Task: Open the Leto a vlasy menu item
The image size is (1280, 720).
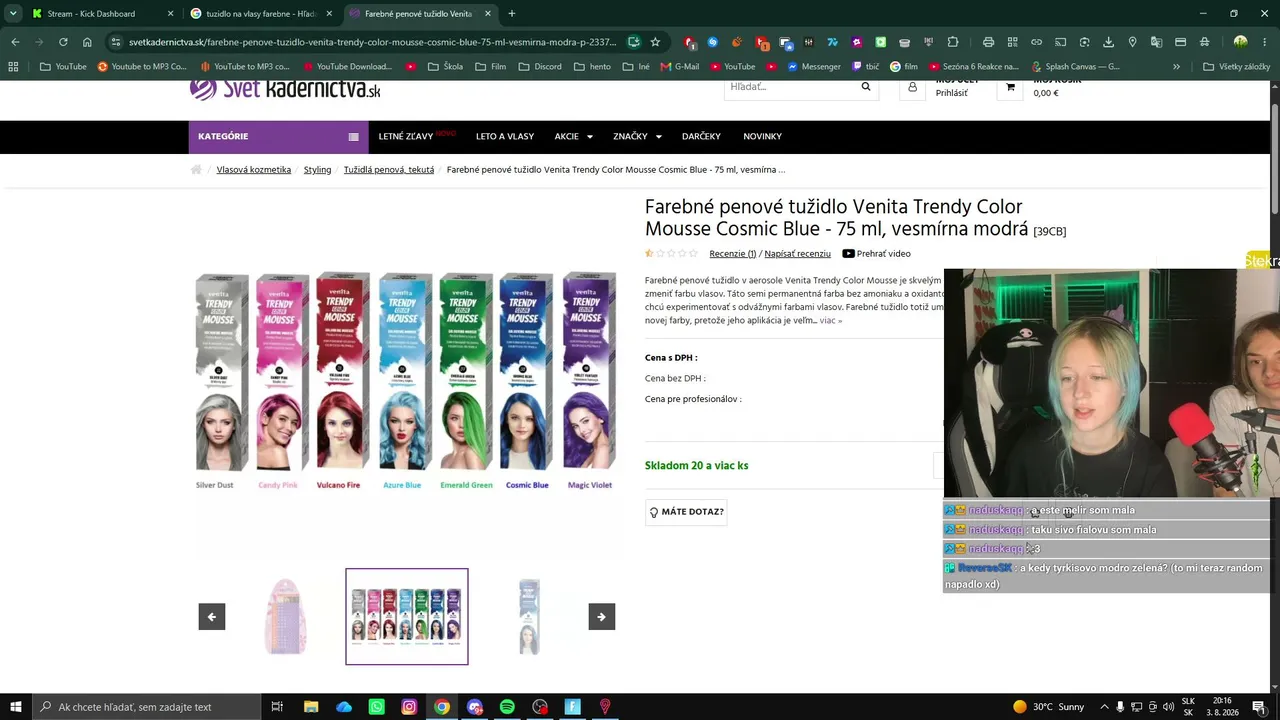Action: point(505,137)
